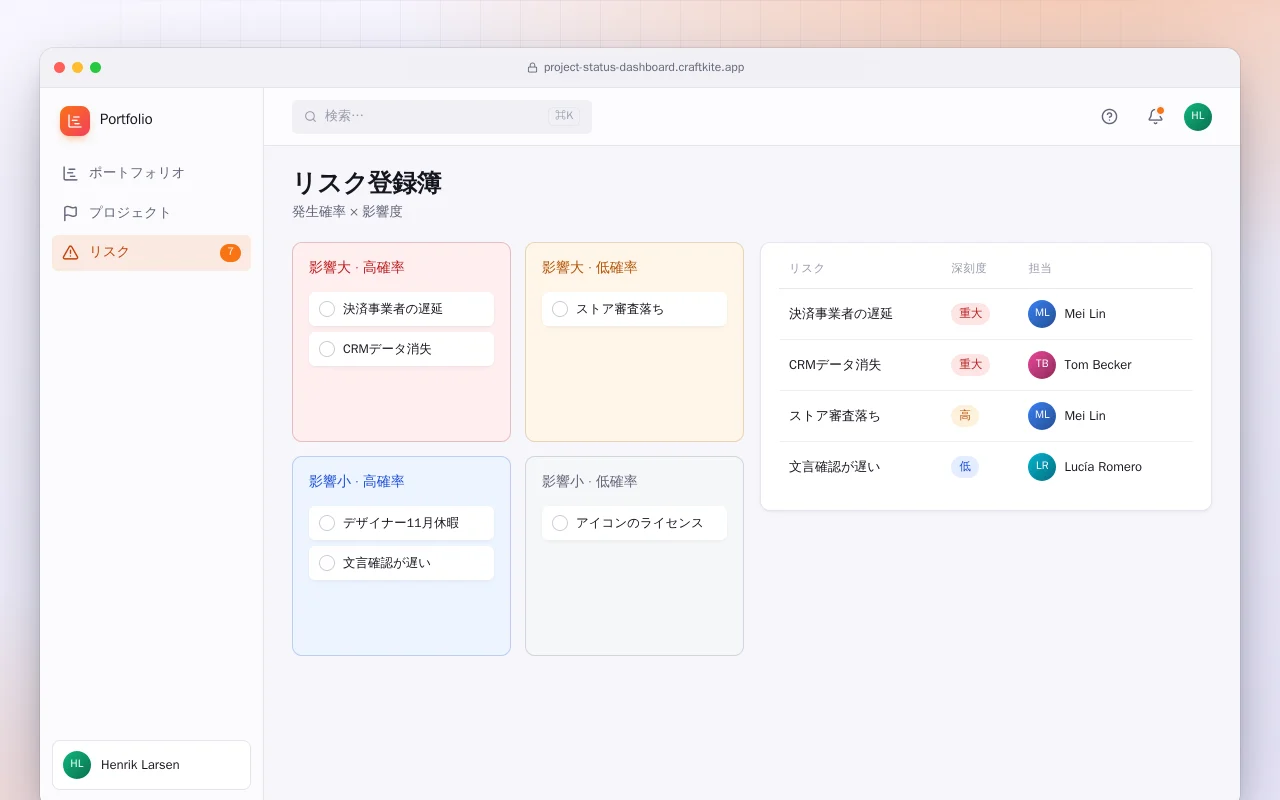The width and height of the screenshot is (1280, 800).
Task: Open Henrik Larsen account card
Action: click(151, 765)
